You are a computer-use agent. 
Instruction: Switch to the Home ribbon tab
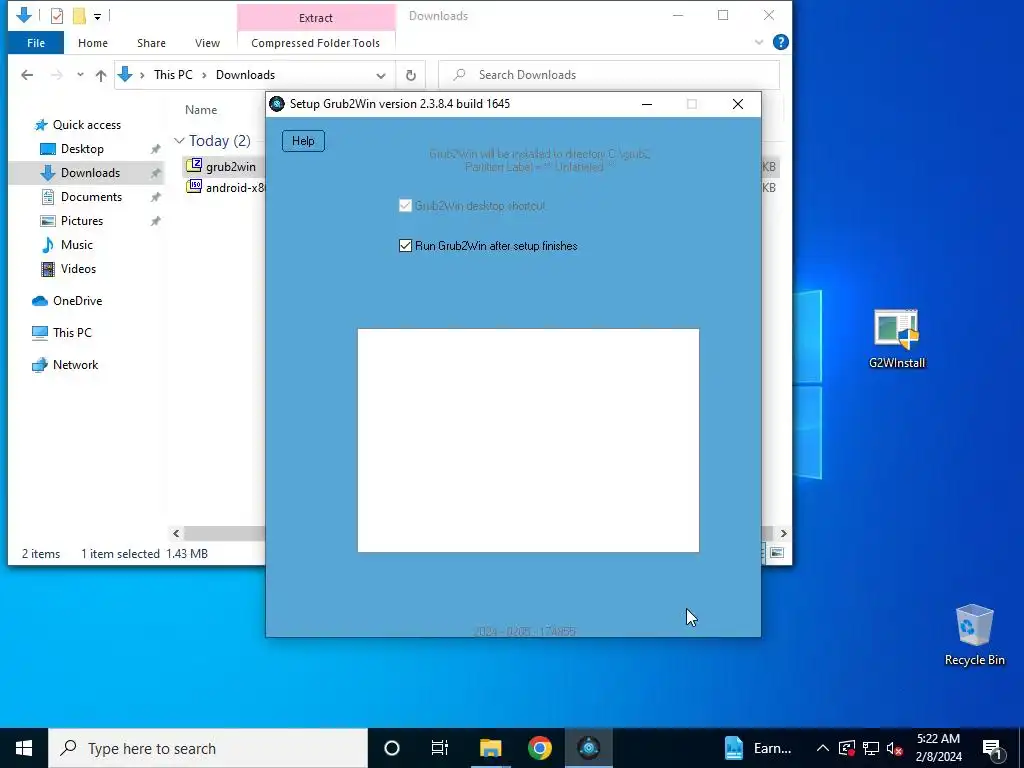[93, 43]
